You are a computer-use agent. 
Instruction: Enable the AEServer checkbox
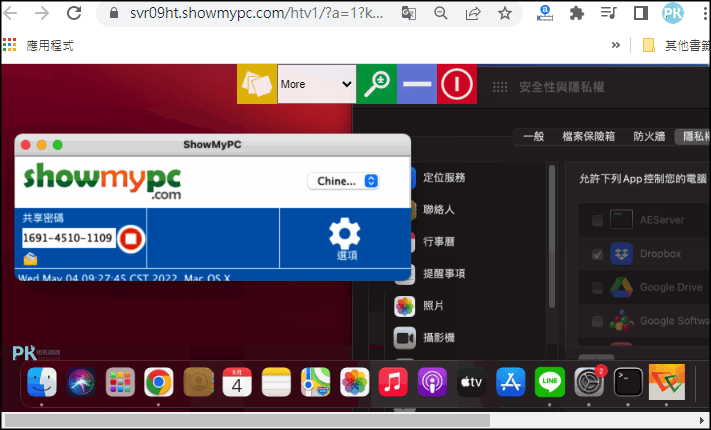597,220
